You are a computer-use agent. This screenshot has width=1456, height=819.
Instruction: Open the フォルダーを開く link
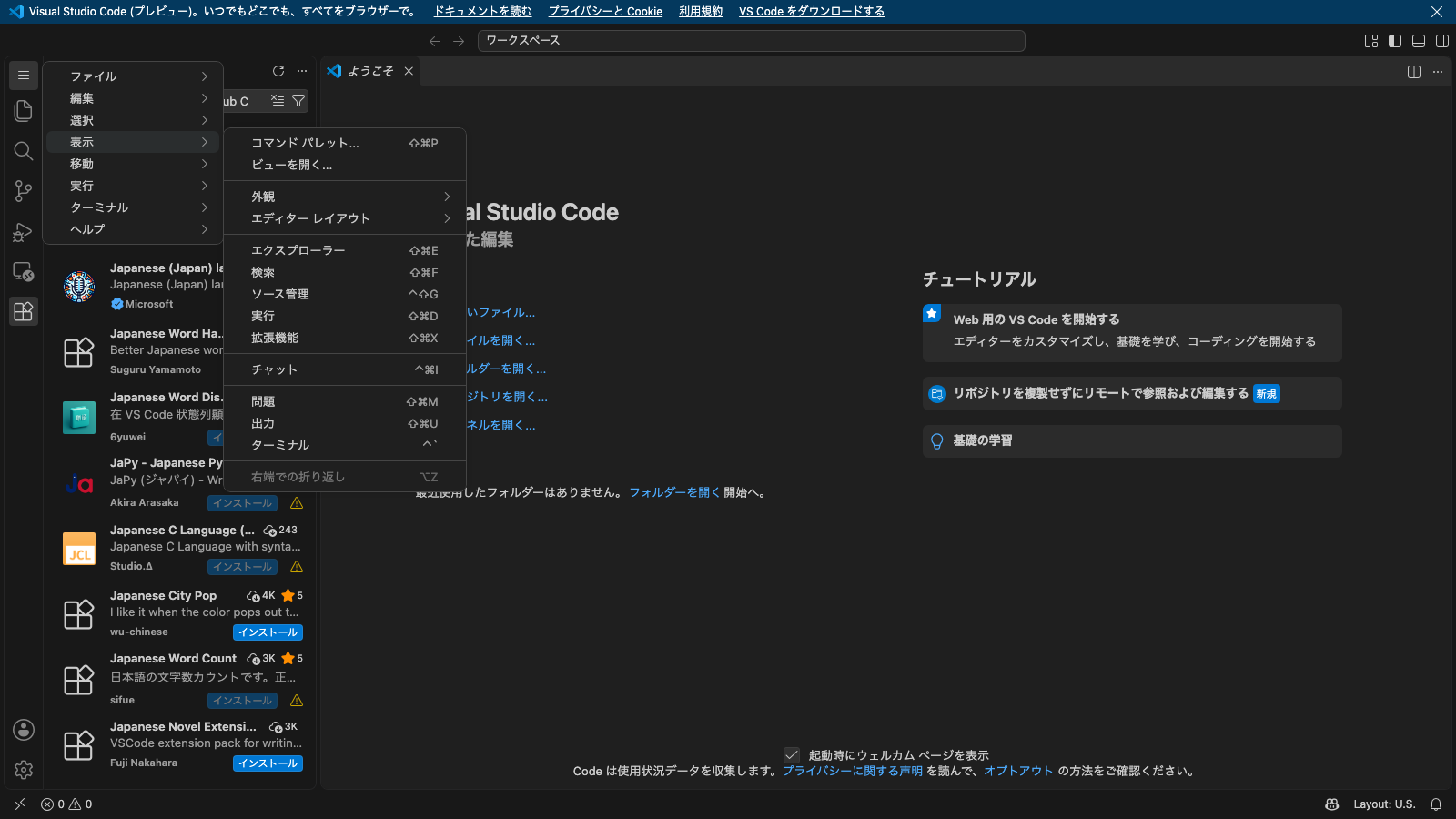coord(674,492)
